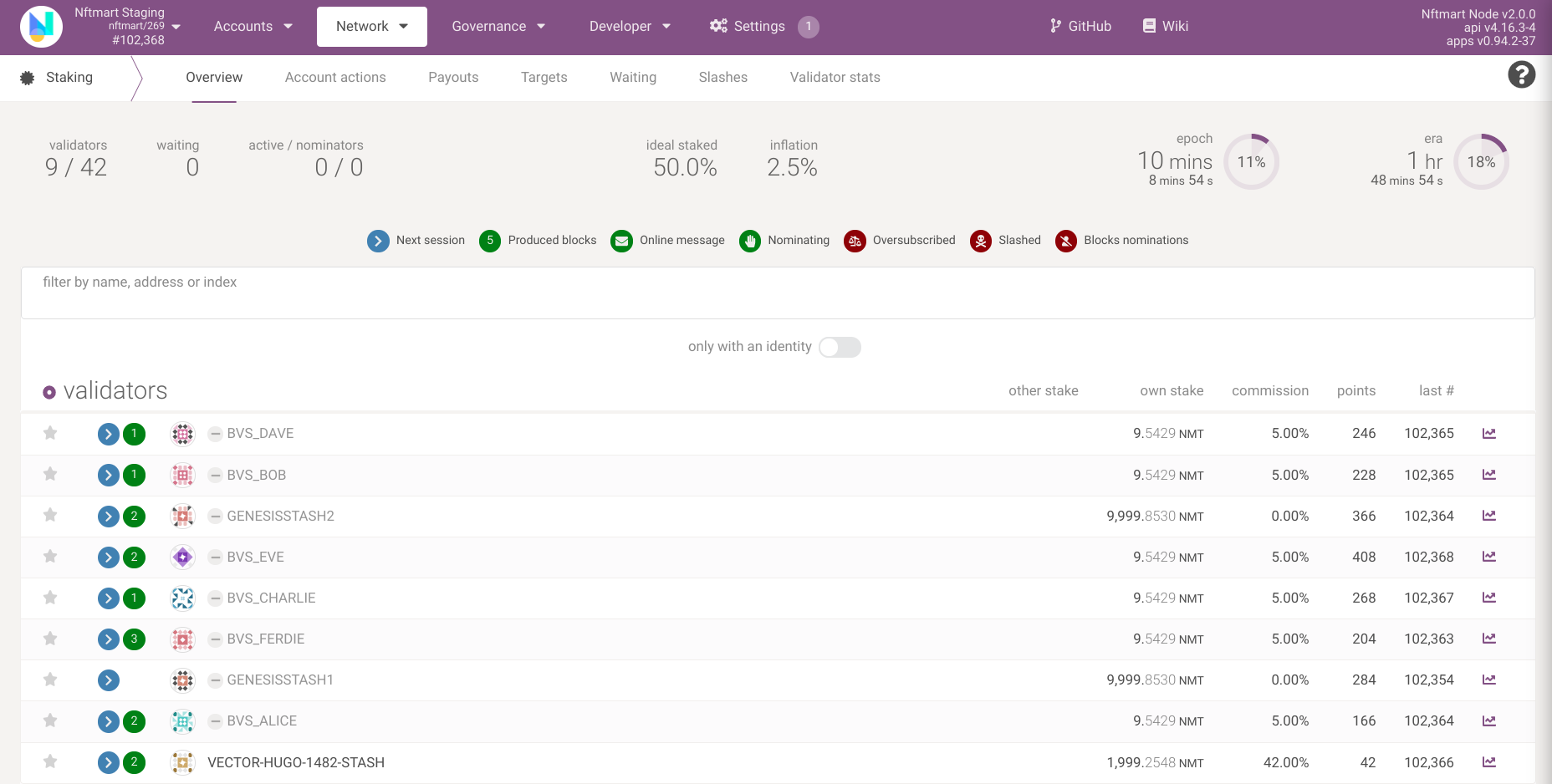Click the era 18% progress circle
Viewport: 1552px width, 784px height.
click(x=1482, y=162)
